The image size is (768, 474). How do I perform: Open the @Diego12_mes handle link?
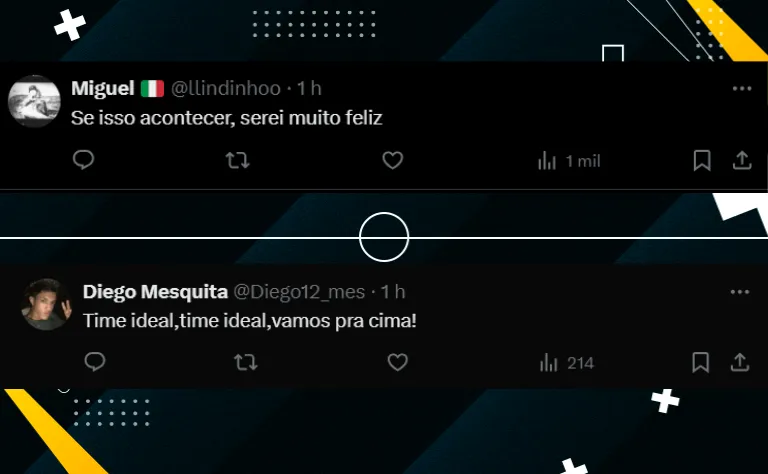299,292
